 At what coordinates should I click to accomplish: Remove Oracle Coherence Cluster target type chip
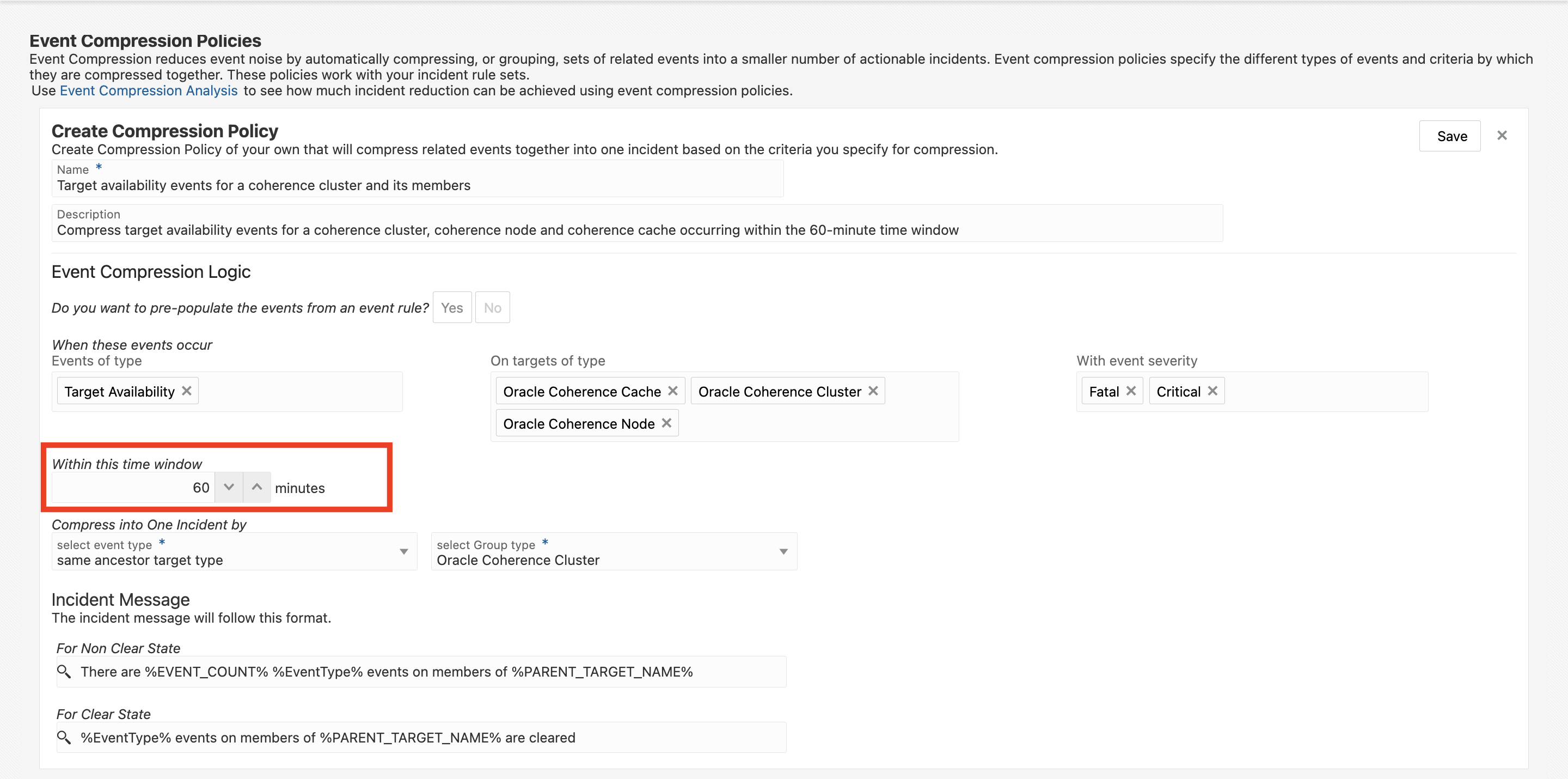pyautogui.click(x=873, y=391)
